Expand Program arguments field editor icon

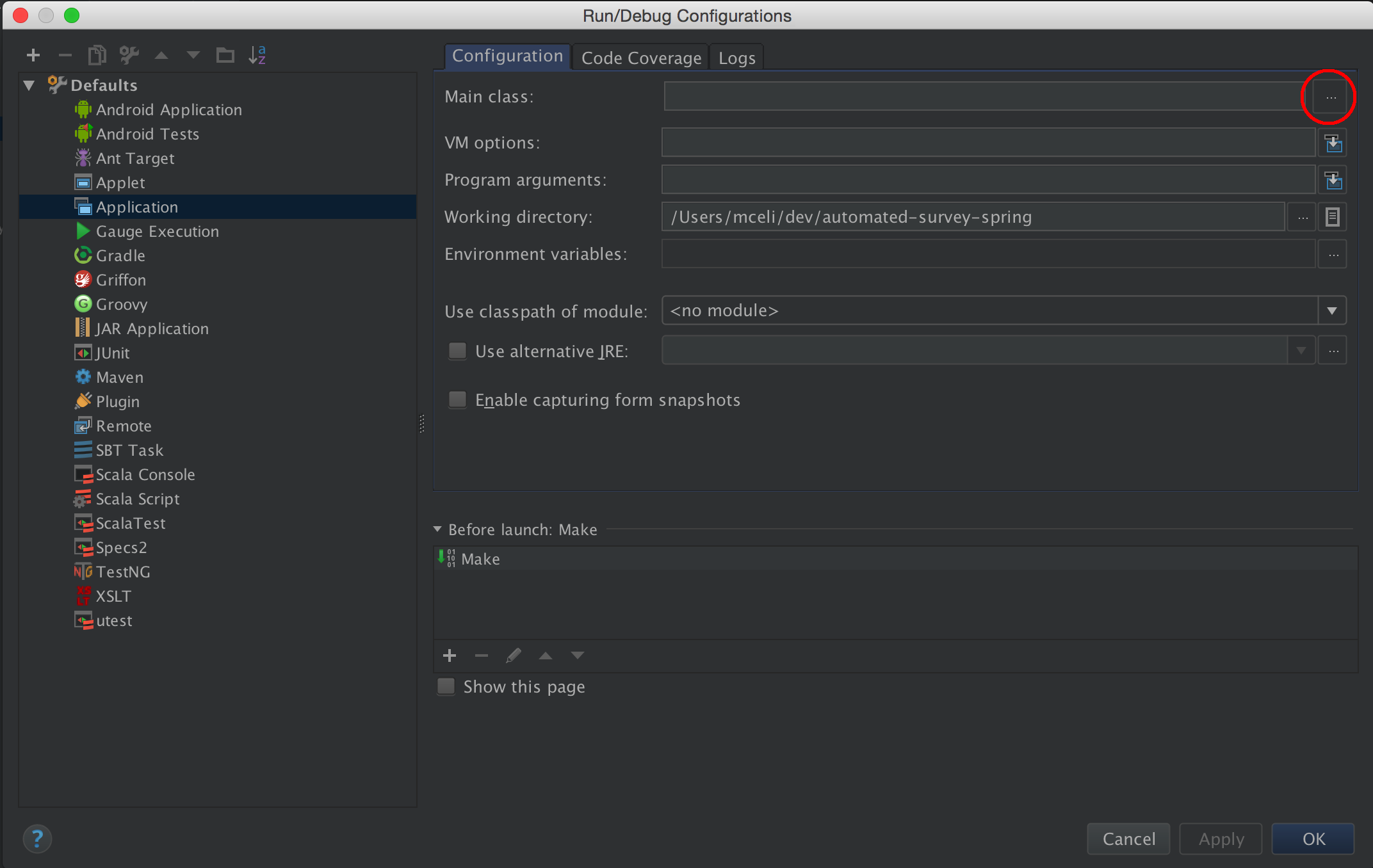(x=1333, y=180)
